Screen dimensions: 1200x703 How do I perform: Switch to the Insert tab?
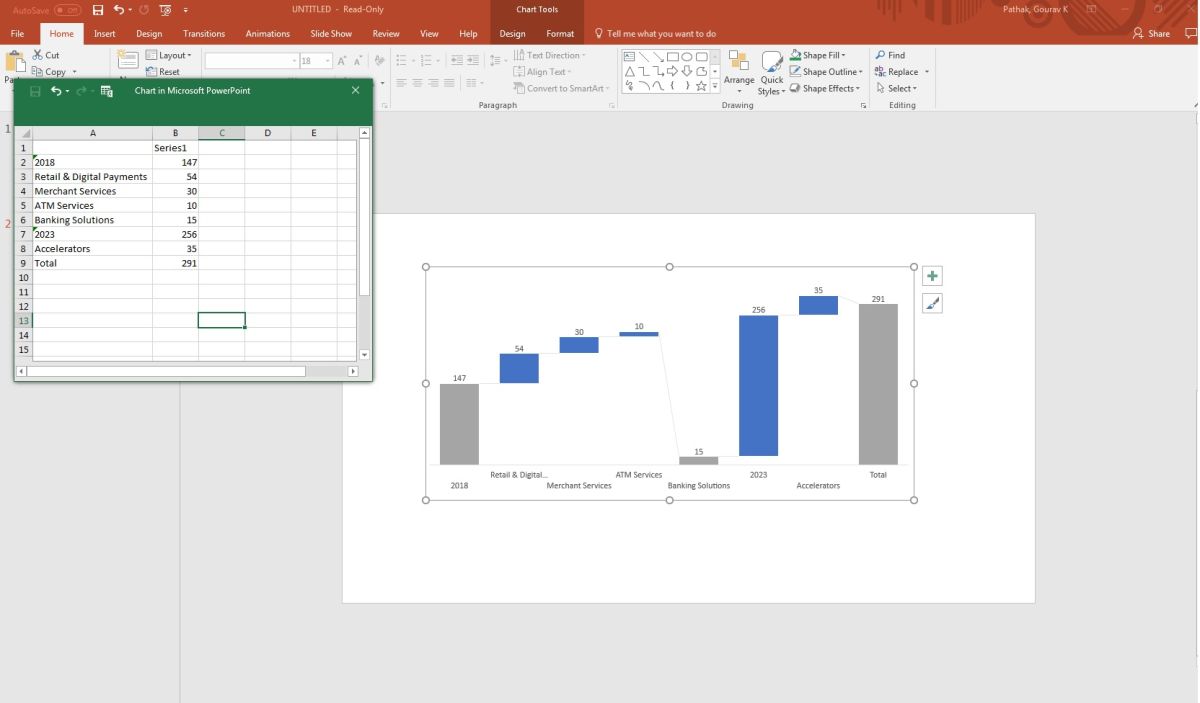(104, 33)
